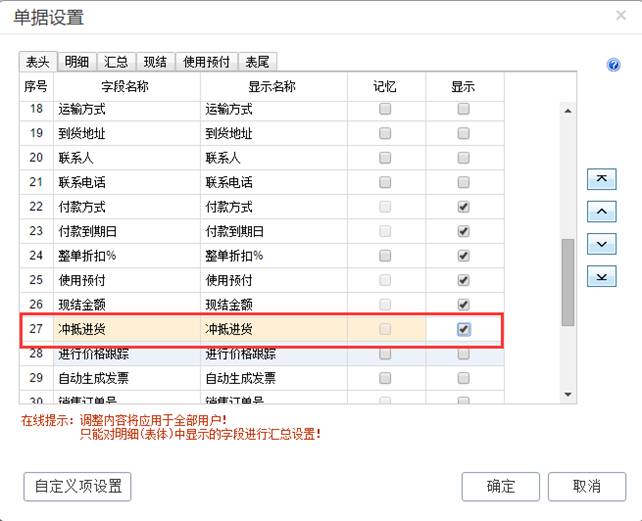The image size is (642, 521).
Task: Toggle 记忆 checkbox for 联系人
Action: pyautogui.click(x=385, y=157)
